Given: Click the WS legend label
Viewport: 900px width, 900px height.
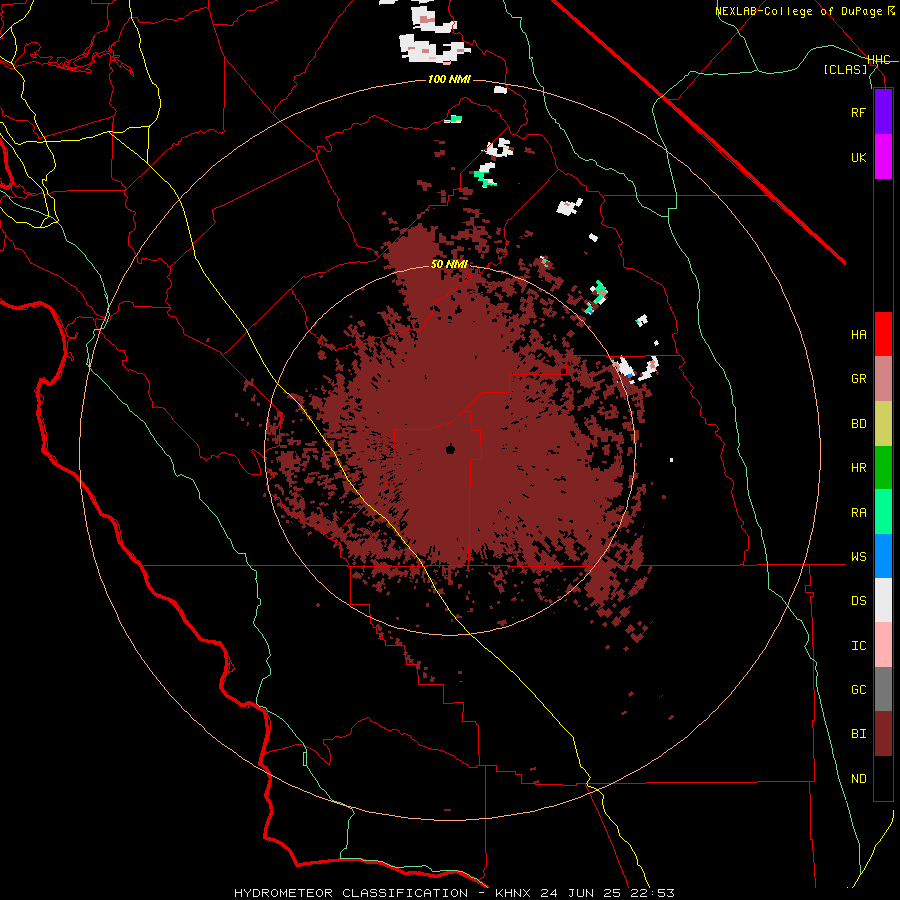Looking at the screenshot, I should 858,557.
